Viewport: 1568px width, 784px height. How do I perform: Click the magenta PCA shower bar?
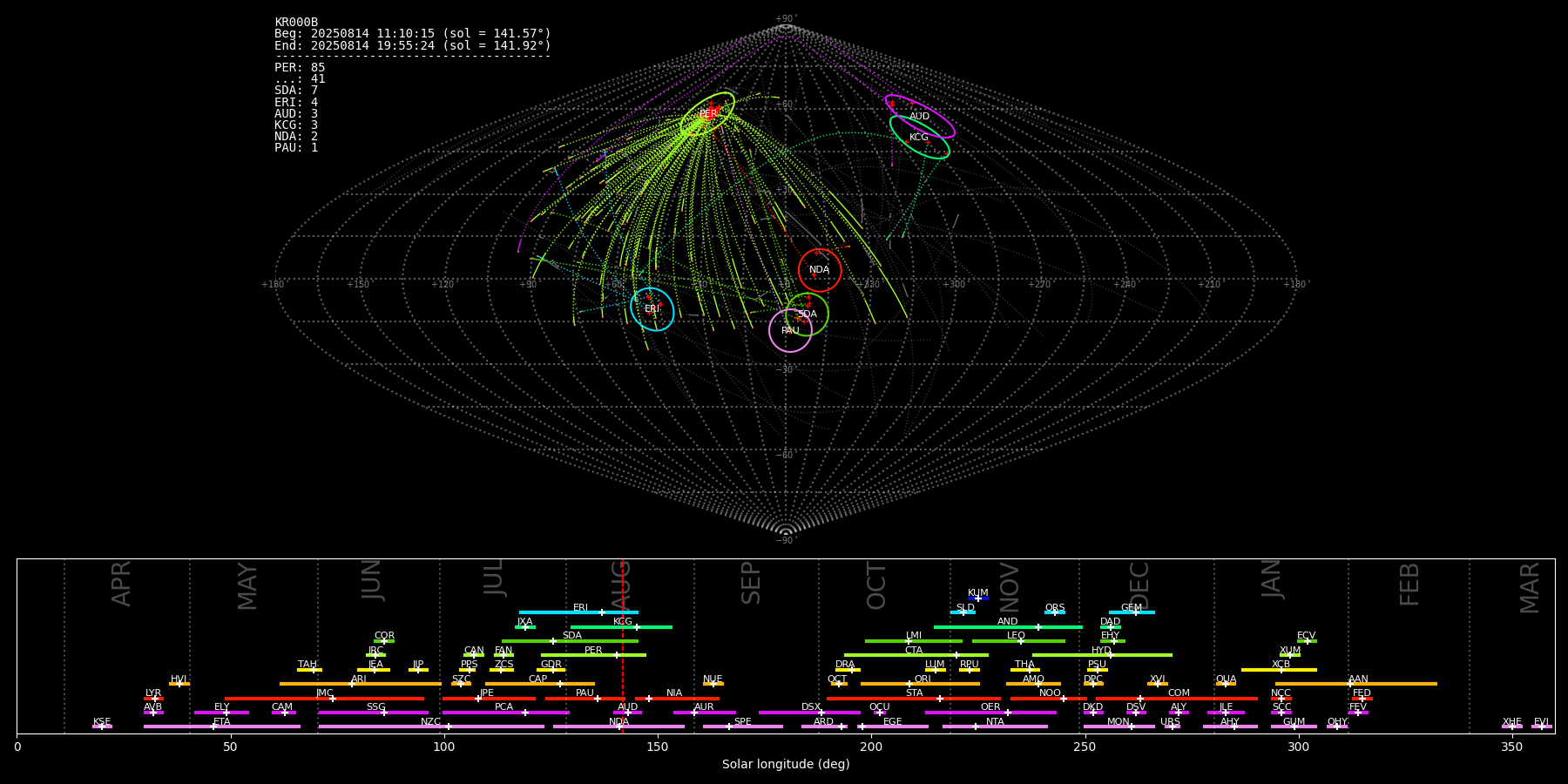505,713
